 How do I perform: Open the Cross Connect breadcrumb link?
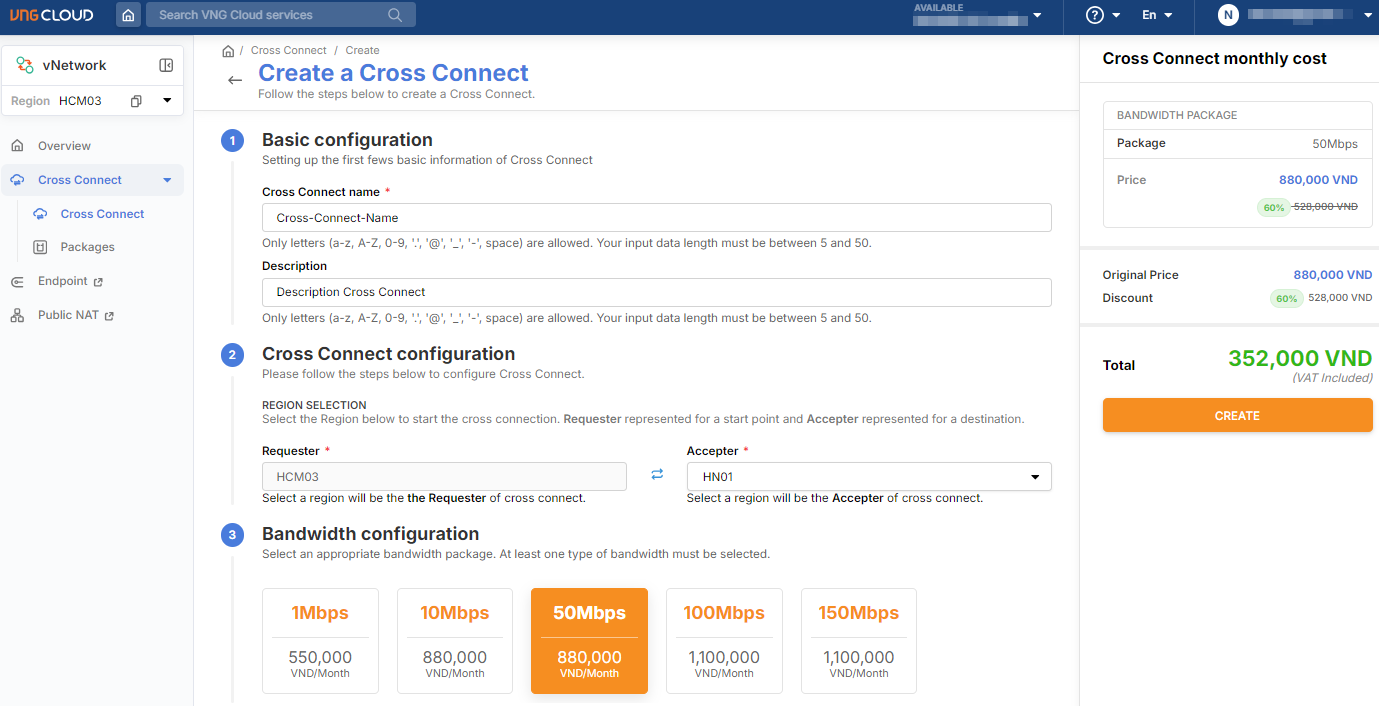[288, 50]
